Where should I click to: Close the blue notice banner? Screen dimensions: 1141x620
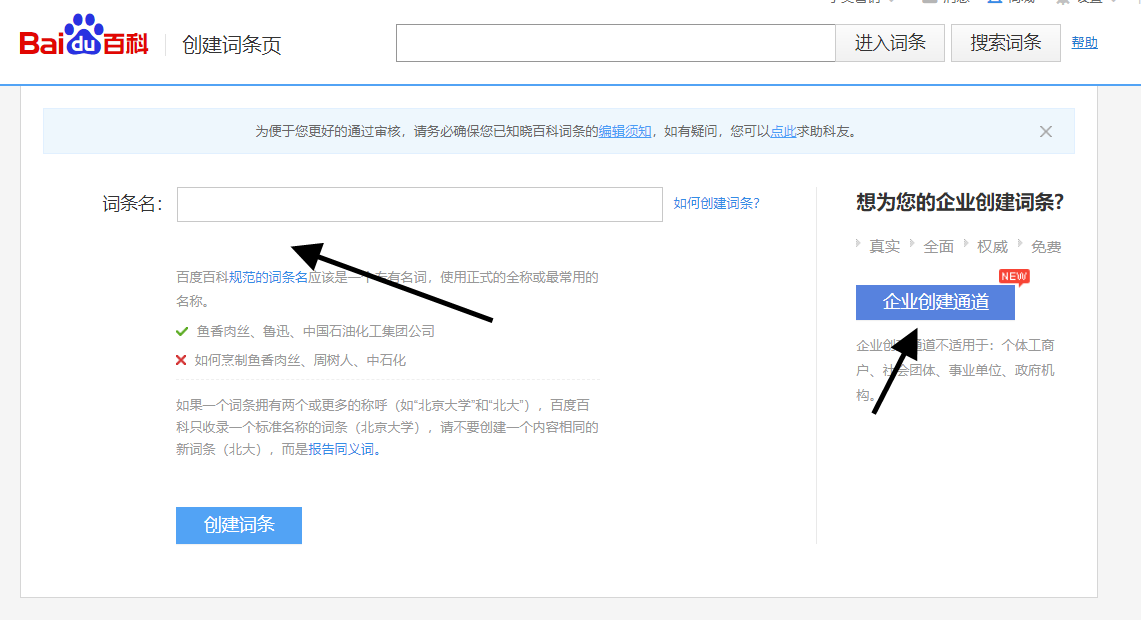[x=1046, y=132]
